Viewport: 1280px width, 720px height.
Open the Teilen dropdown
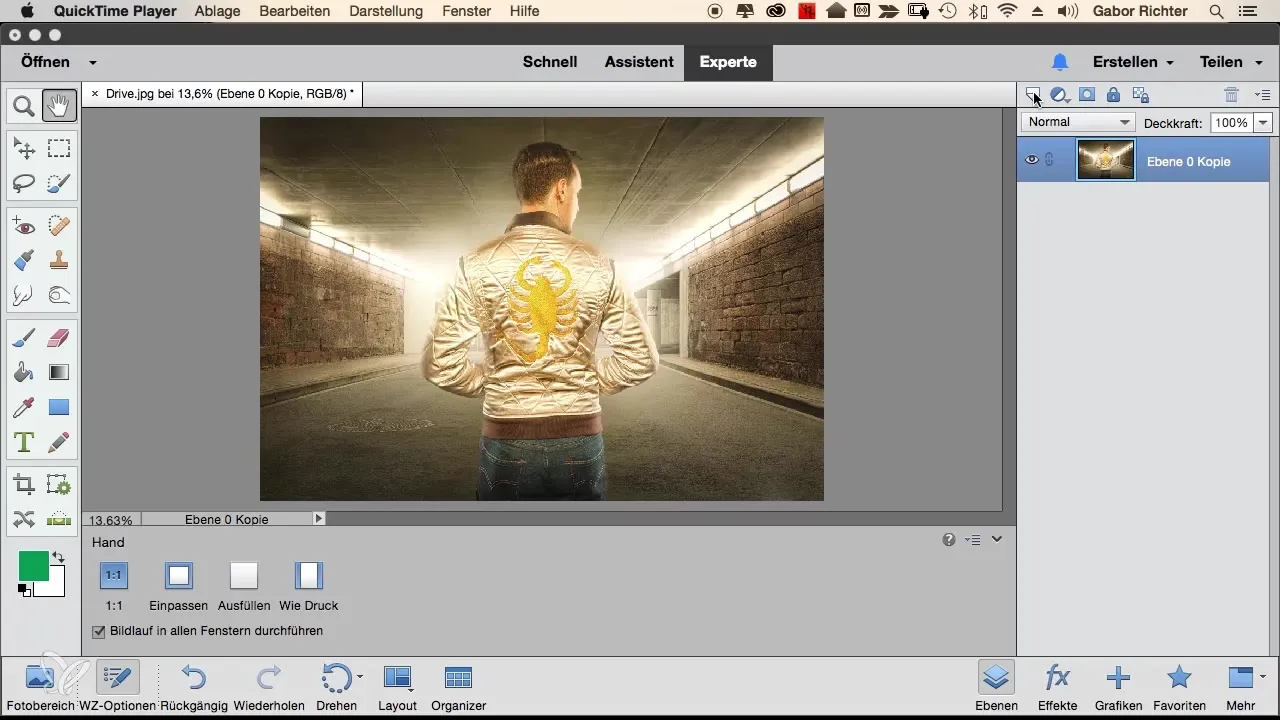click(x=1229, y=62)
